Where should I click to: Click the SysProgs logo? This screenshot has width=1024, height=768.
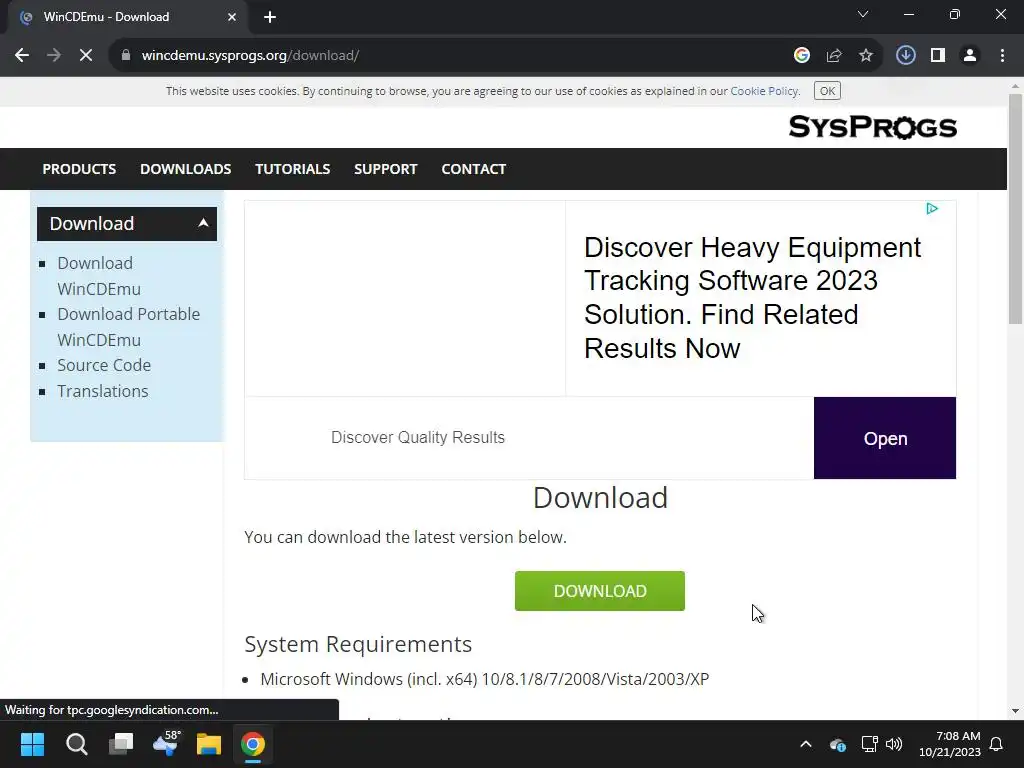[872, 127]
